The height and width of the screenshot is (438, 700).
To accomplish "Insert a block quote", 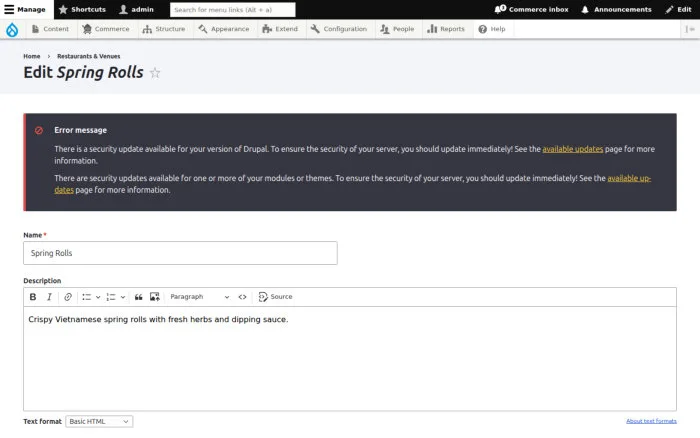I will click(139, 297).
